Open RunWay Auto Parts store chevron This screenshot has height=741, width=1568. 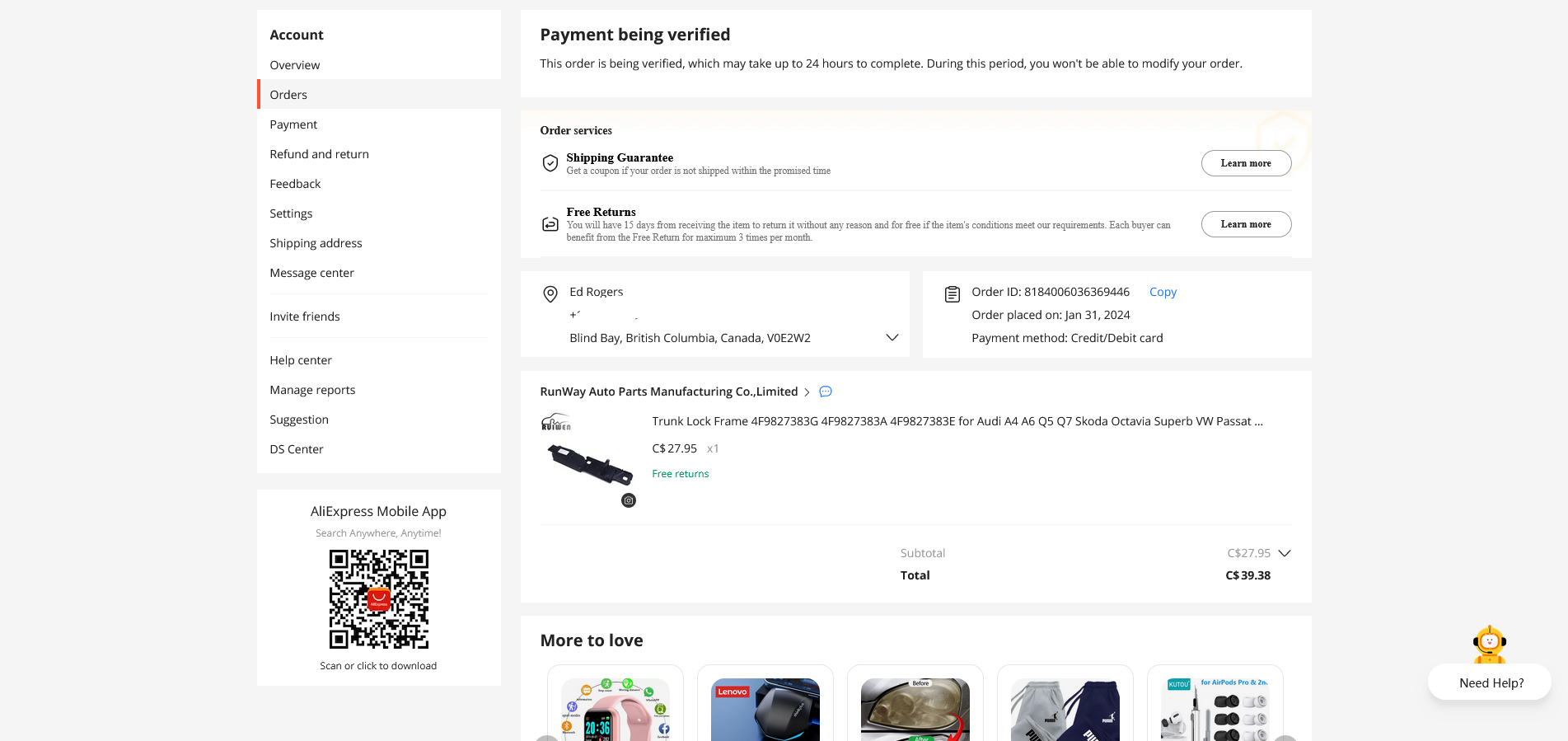point(807,392)
